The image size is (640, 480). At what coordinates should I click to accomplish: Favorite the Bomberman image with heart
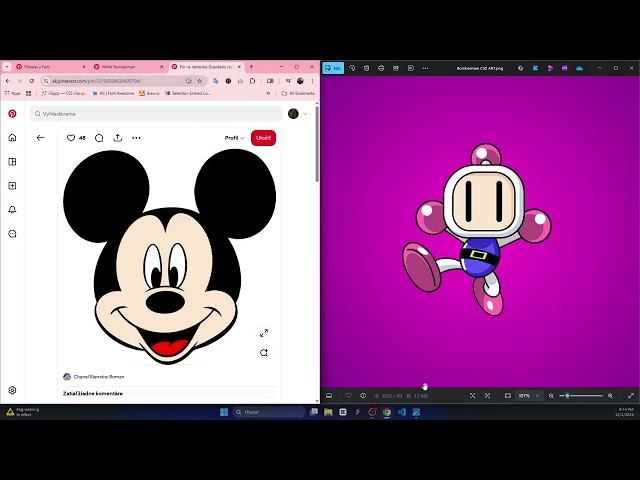coord(349,396)
